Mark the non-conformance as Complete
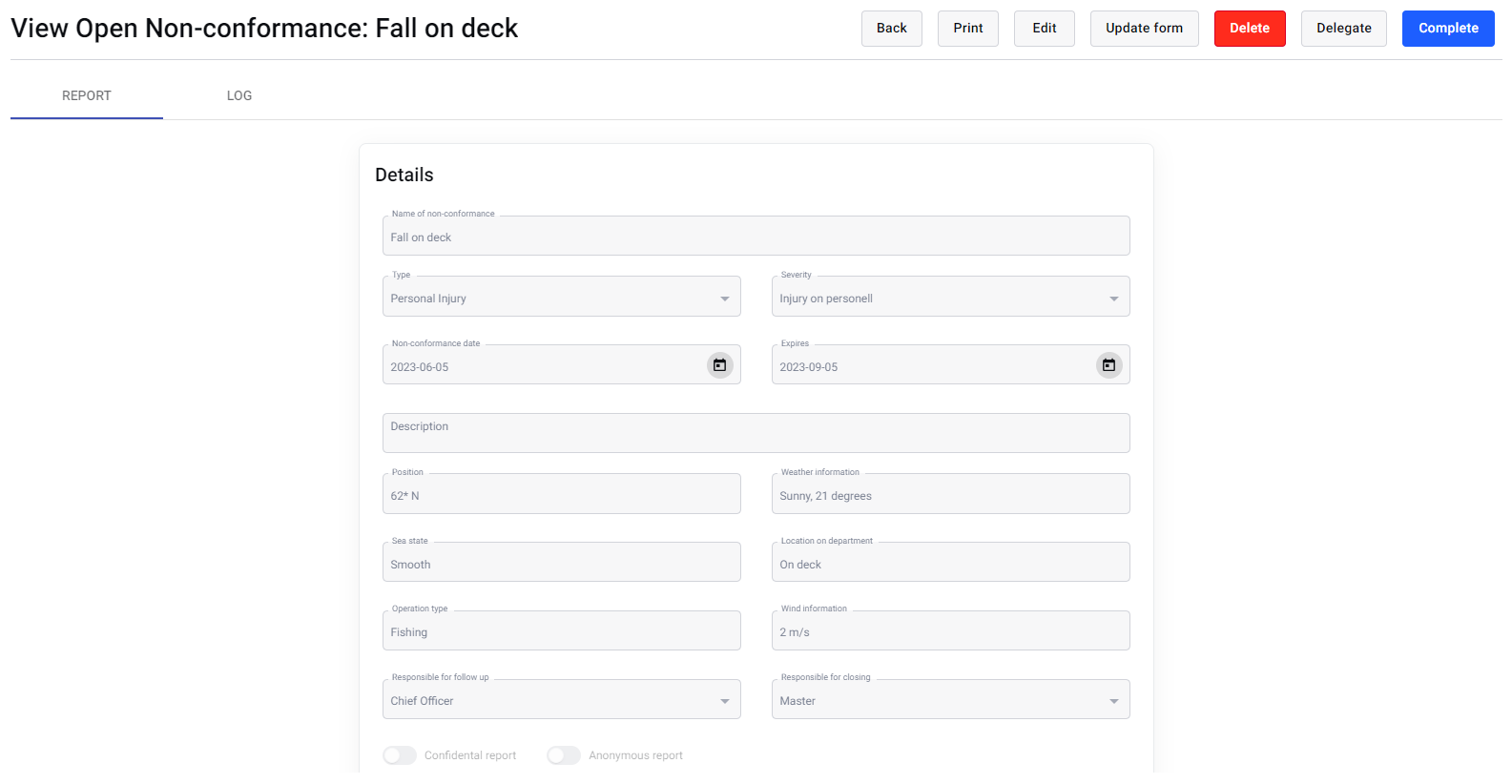Image resolution: width=1512 pixels, height=784 pixels. [1448, 29]
